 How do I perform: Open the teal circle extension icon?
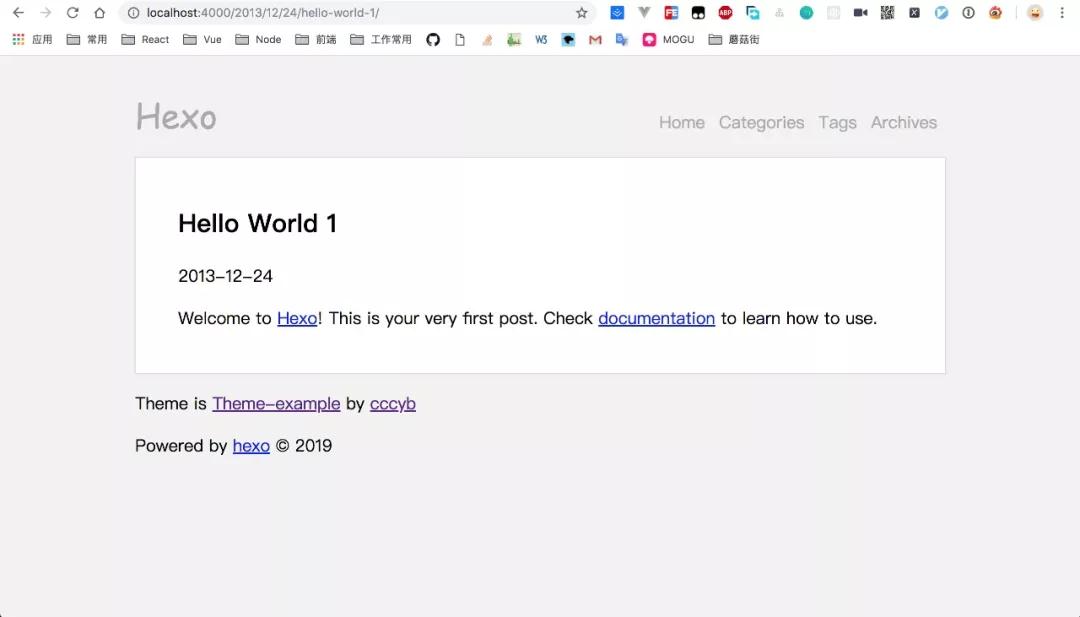tap(806, 12)
